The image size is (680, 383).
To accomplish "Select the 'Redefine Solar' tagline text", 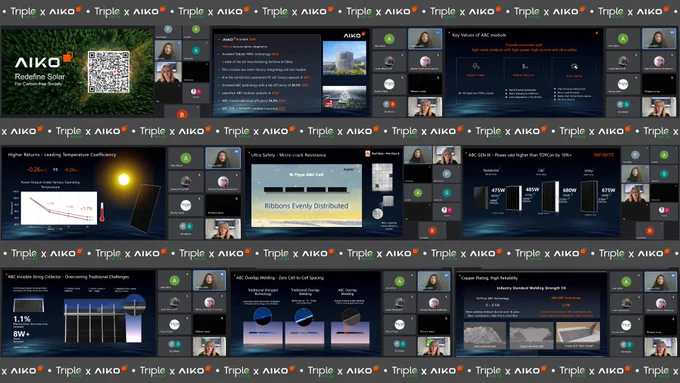I will coord(40,77).
